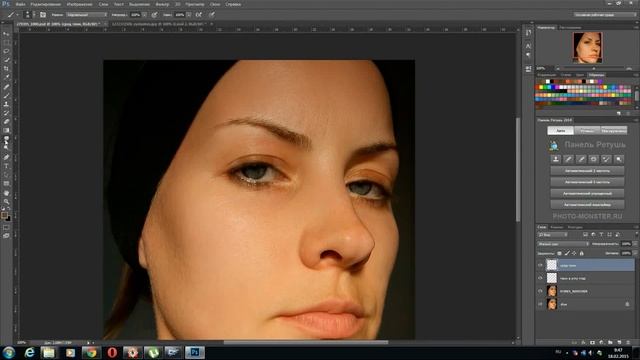This screenshot has height=360, width=640.
Task: Open the workspace switcher dropdown
Action: click(605, 15)
